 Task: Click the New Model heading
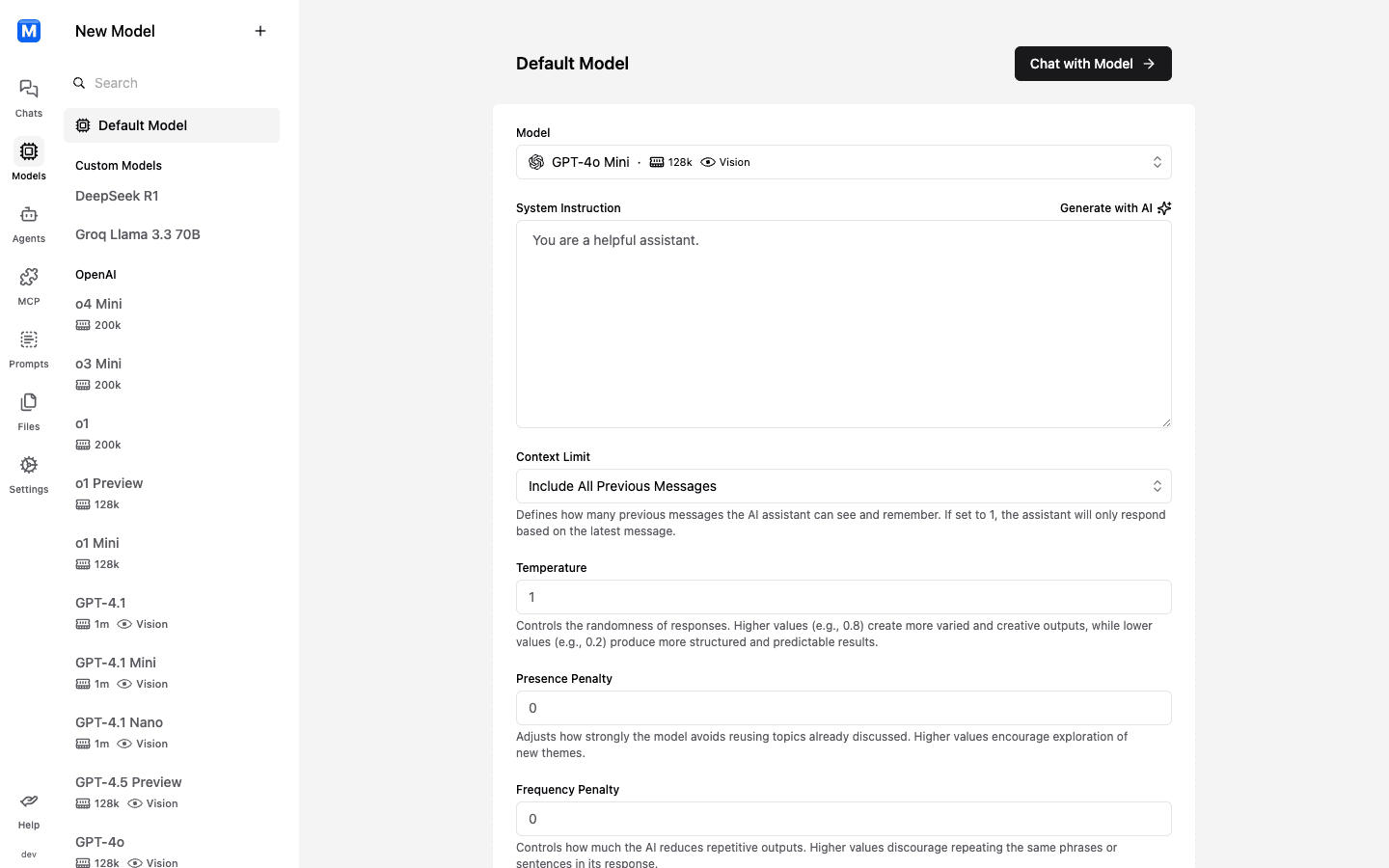pos(115,31)
